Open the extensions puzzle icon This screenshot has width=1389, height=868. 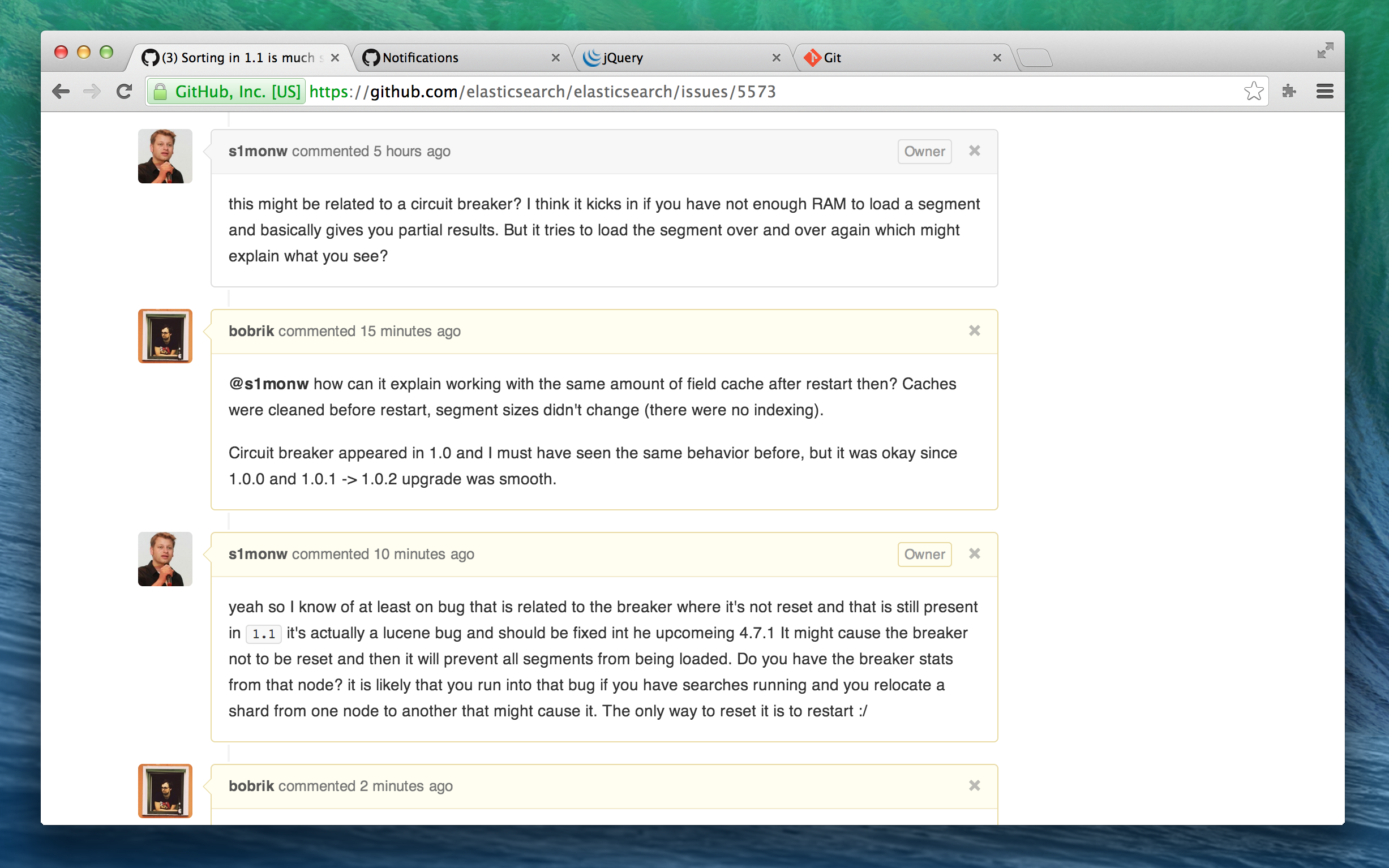[x=1289, y=91]
